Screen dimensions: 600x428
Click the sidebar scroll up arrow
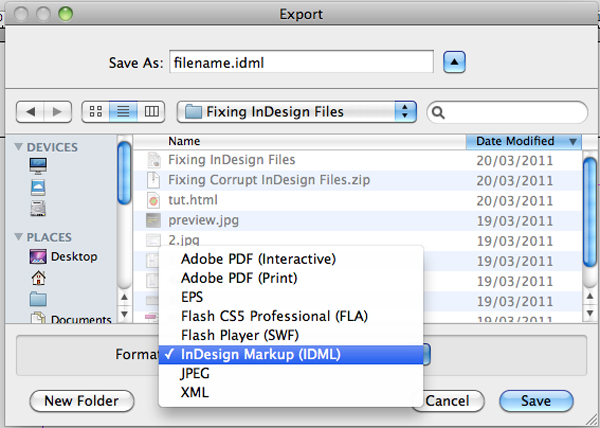coord(124,297)
